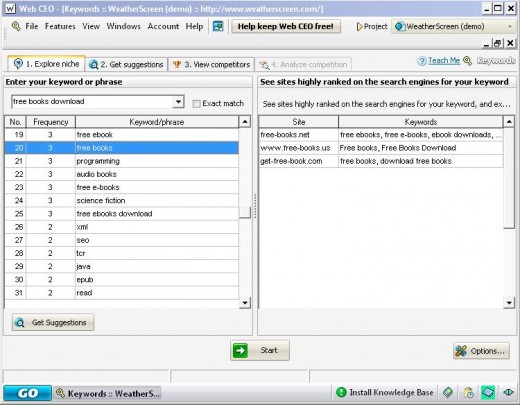Click Help keep Web CEO free button
520x405 pixels.
pyautogui.click(x=285, y=26)
